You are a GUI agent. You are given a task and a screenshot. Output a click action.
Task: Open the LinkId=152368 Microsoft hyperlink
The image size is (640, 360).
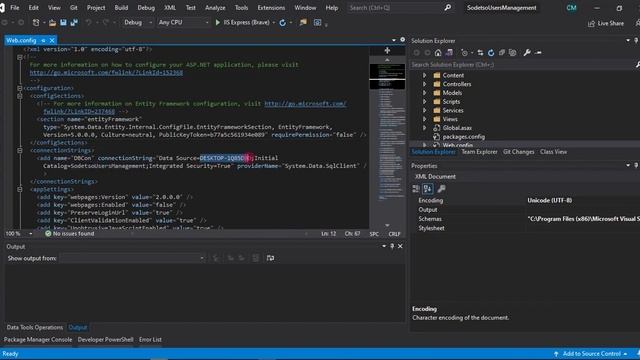click(x=106, y=73)
